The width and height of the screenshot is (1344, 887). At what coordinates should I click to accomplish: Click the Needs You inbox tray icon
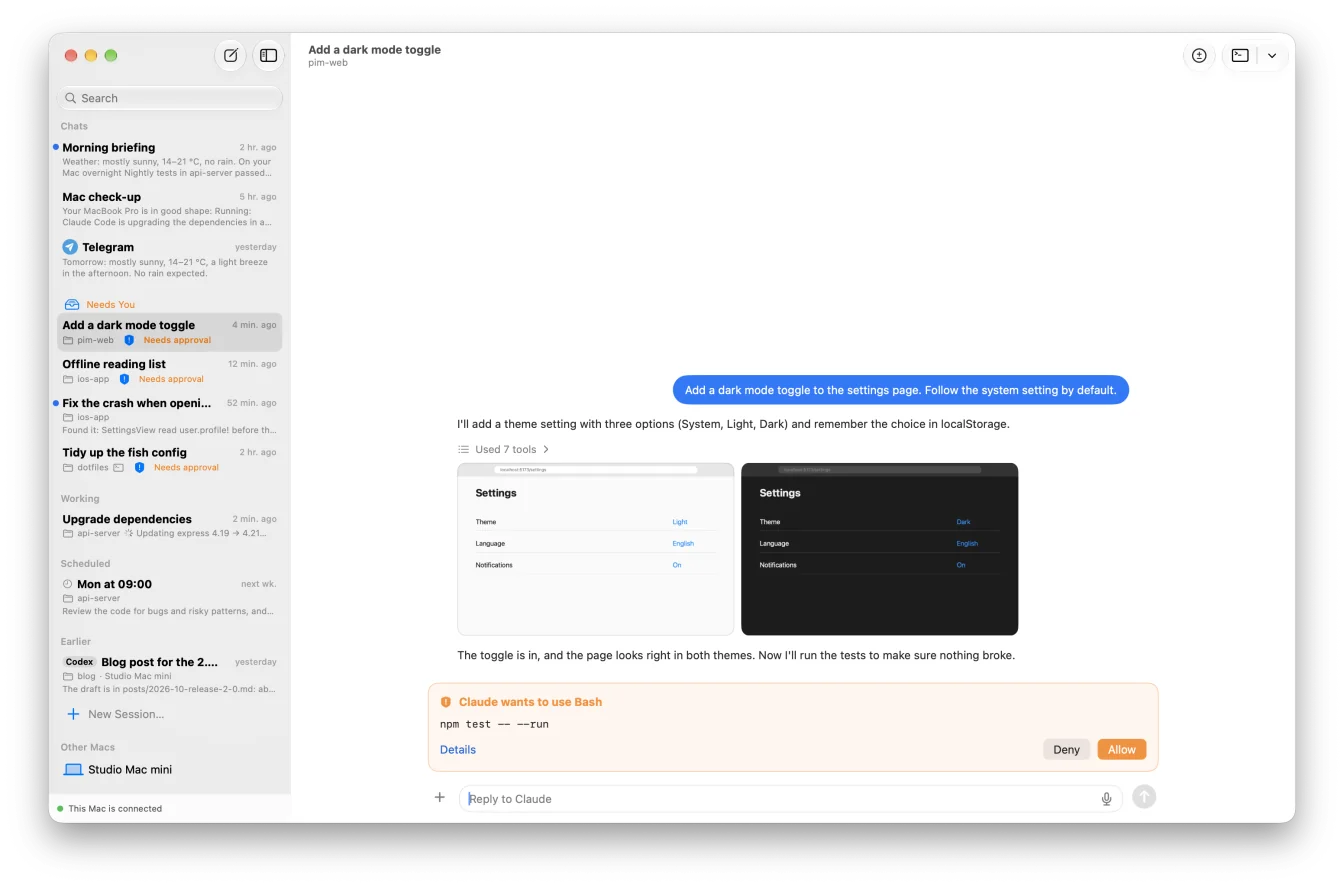click(x=72, y=305)
